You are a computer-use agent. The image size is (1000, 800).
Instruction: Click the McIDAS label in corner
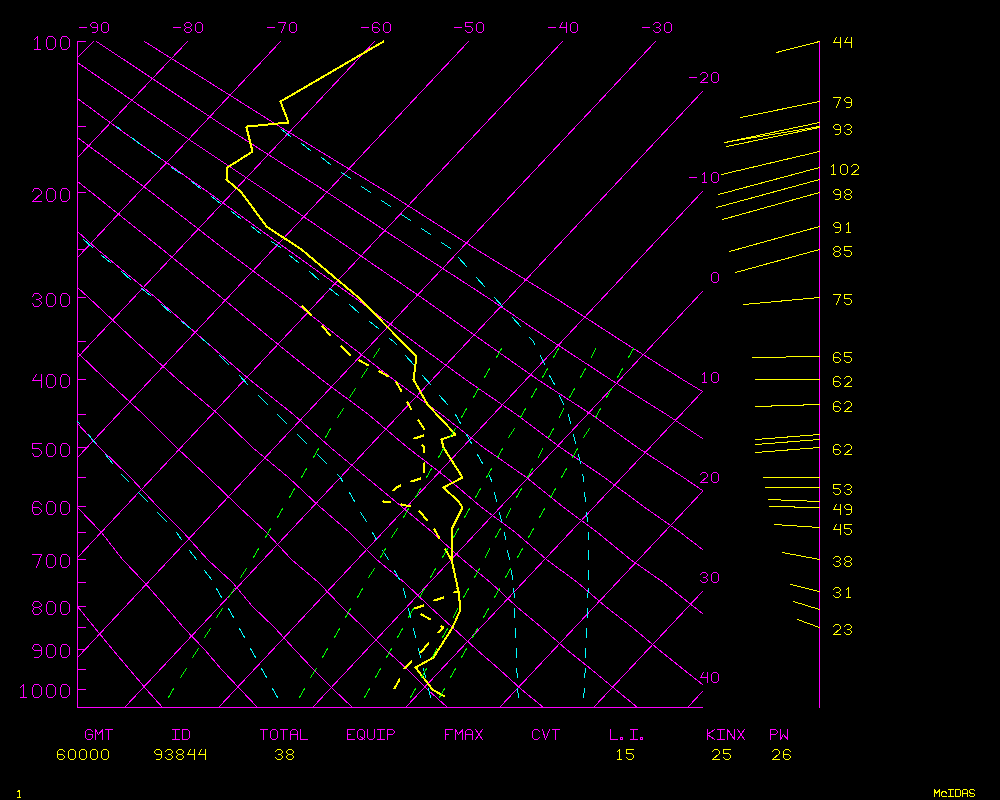[954, 793]
